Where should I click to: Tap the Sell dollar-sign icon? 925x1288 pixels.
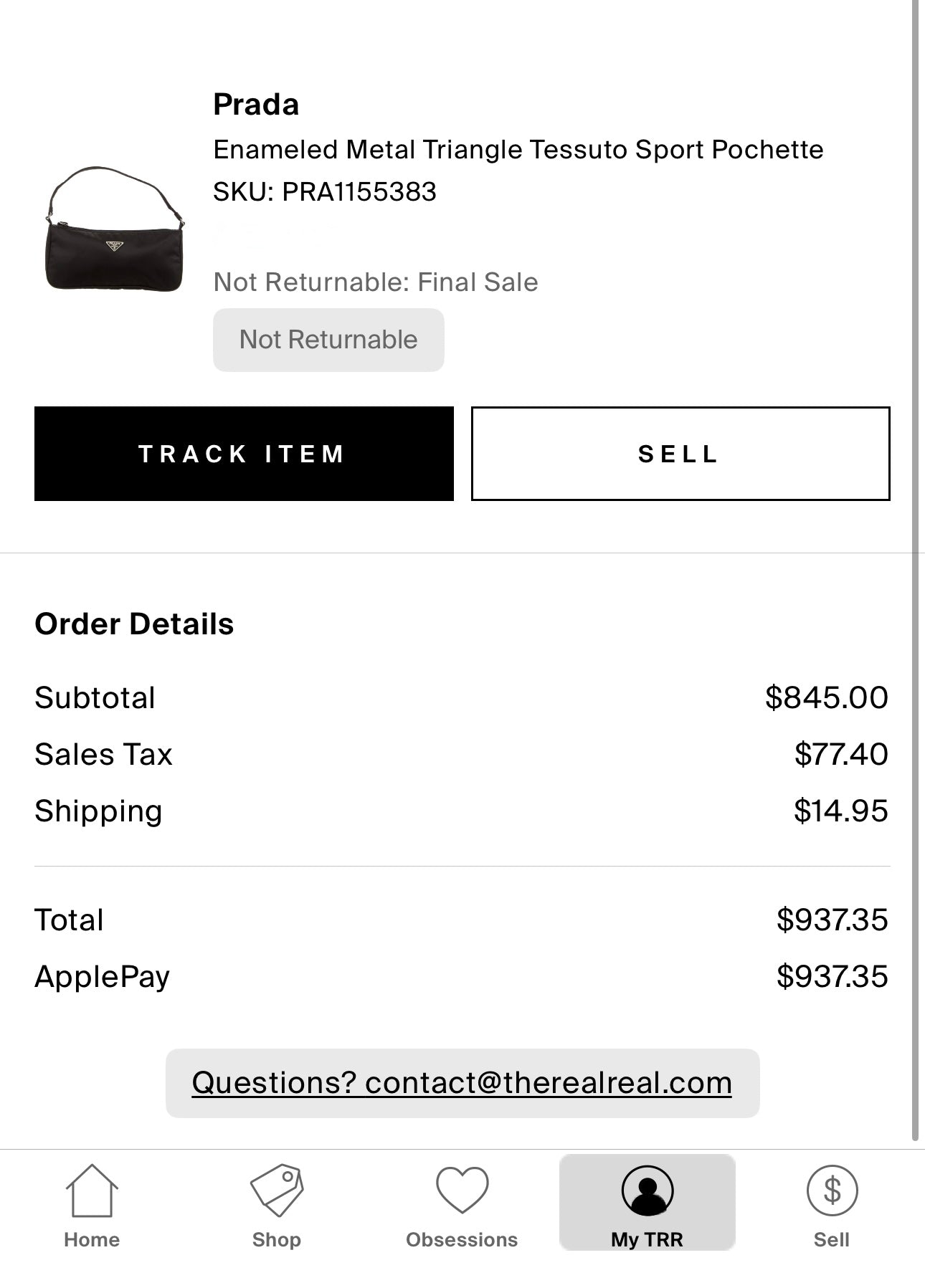tap(831, 1191)
